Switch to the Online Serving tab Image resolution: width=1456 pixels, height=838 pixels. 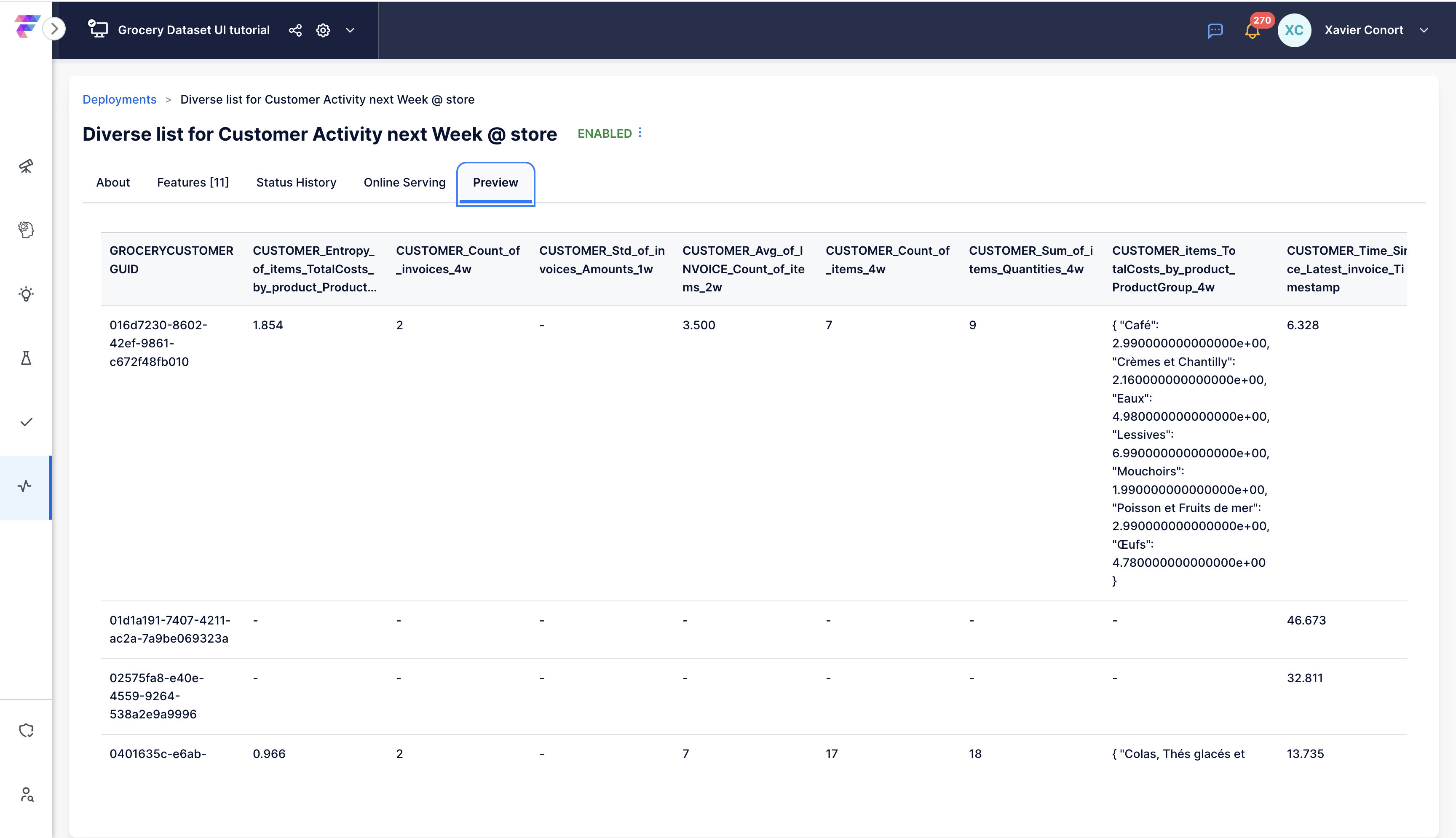(404, 182)
